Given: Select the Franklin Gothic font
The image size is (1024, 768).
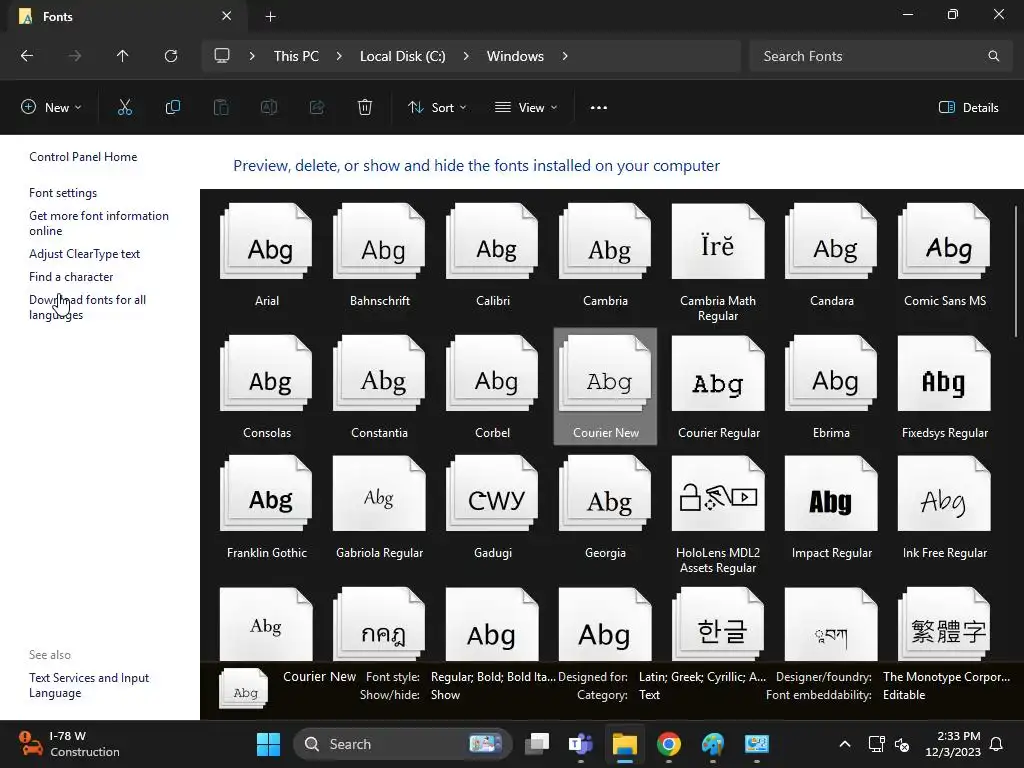Looking at the screenshot, I should point(266,507).
